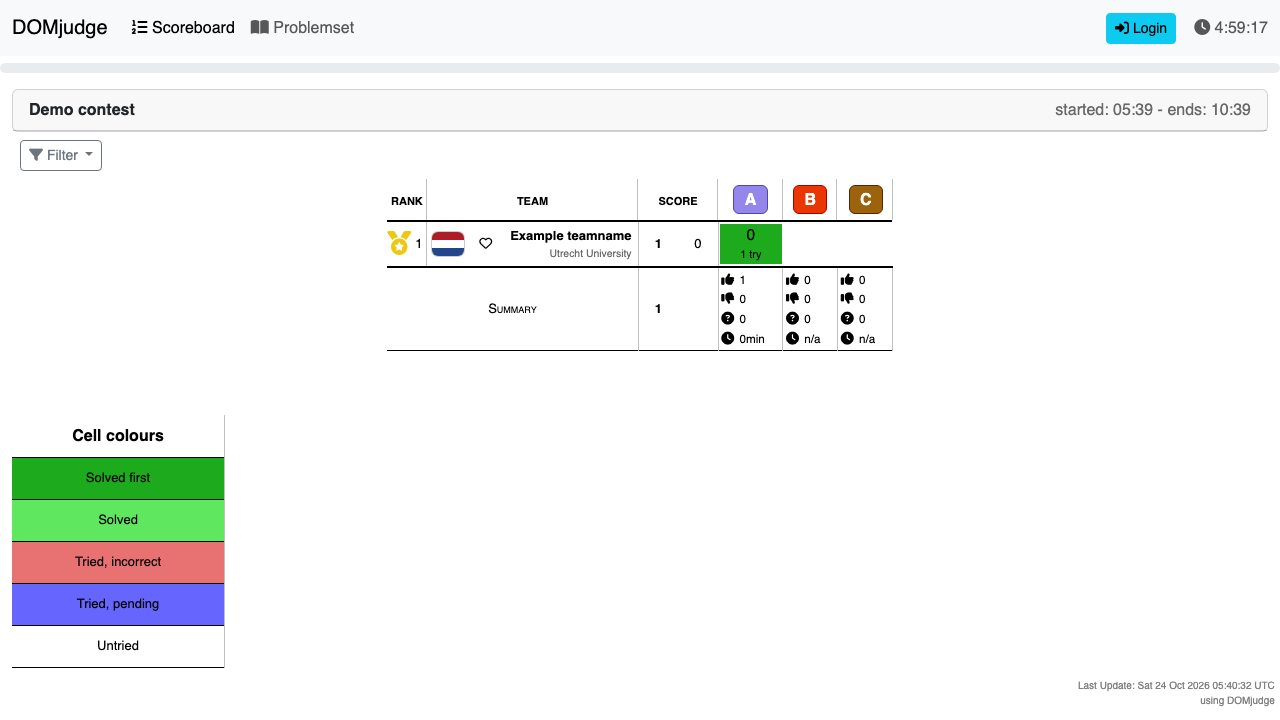1280x720 pixels.
Task: Click the Netherlands flag icon
Action: pyautogui.click(x=448, y=244)
